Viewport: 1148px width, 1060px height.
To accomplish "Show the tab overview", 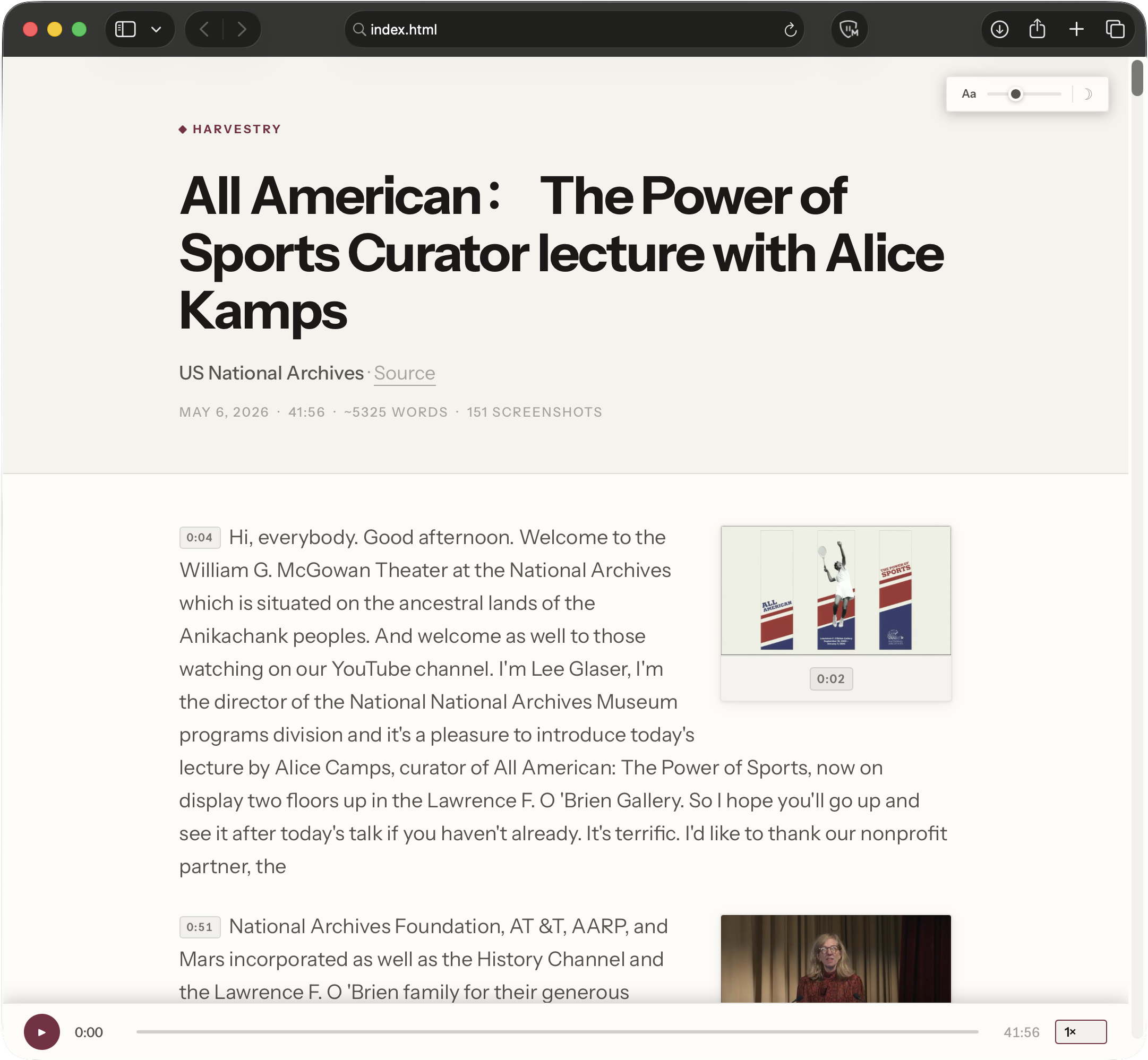I will pyautogui.click(x=1115, y=29).
